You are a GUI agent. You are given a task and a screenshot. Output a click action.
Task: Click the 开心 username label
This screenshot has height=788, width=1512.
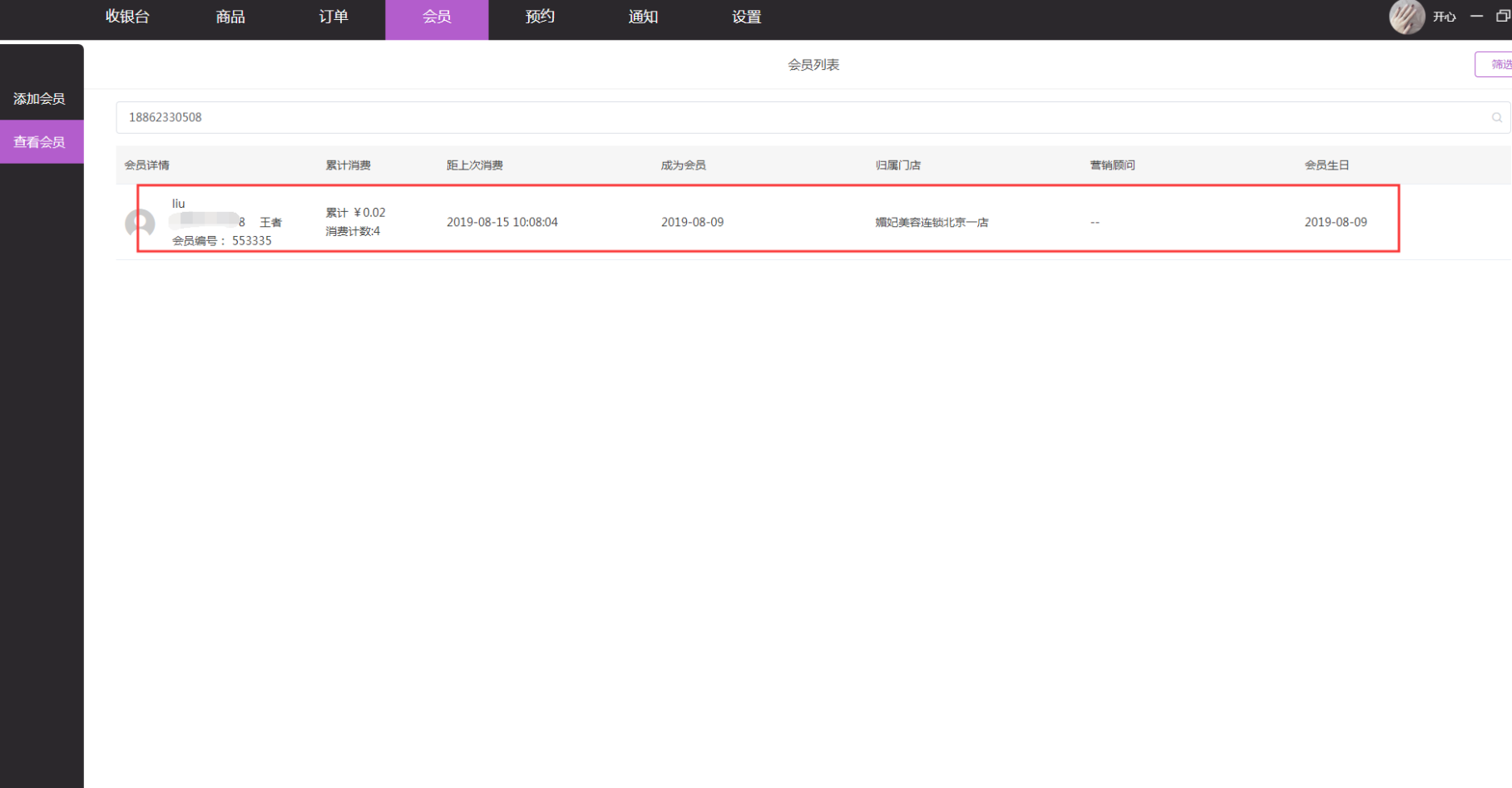1445,17
